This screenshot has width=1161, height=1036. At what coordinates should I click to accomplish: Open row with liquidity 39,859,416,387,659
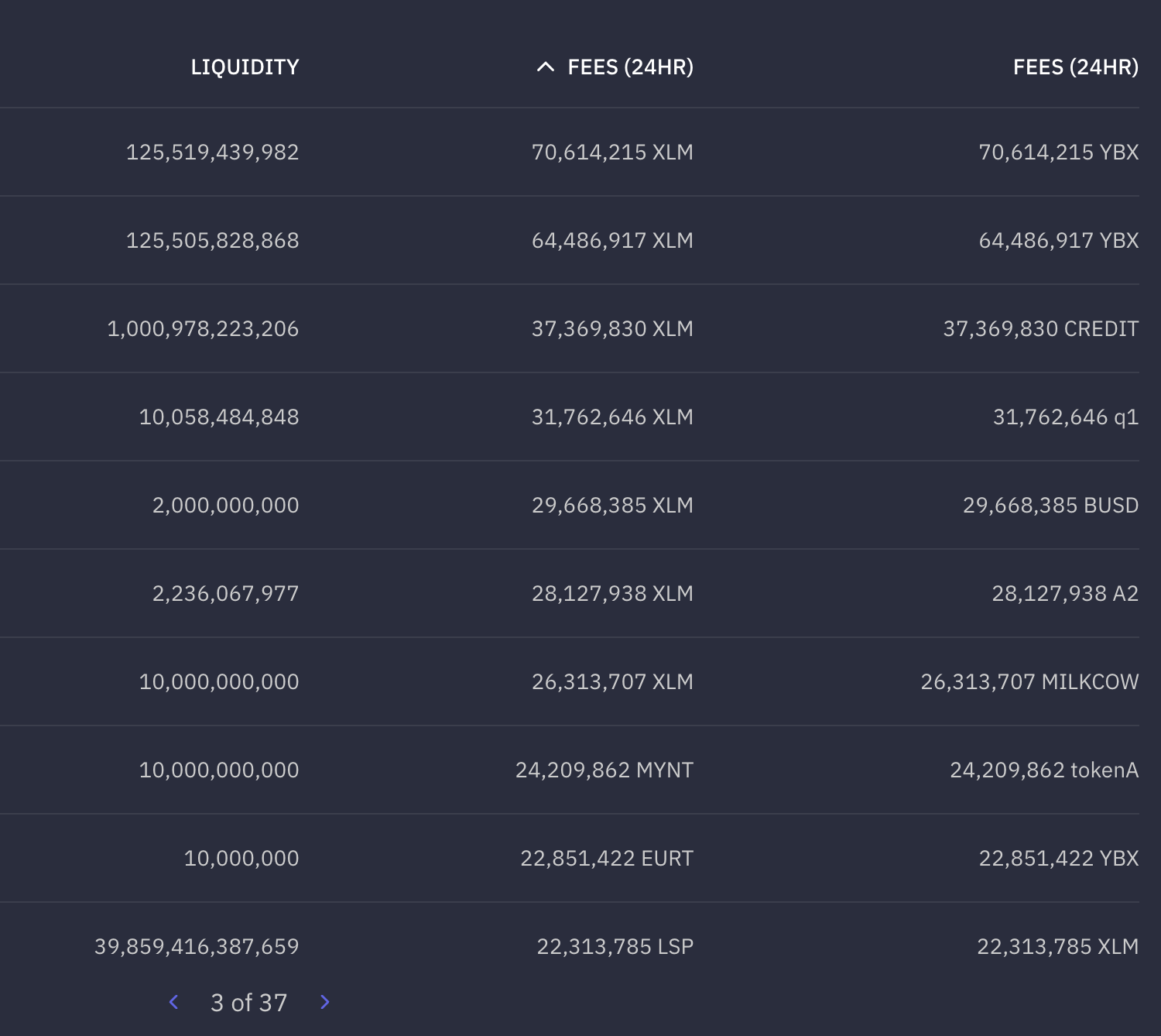(x=570, y=946)
